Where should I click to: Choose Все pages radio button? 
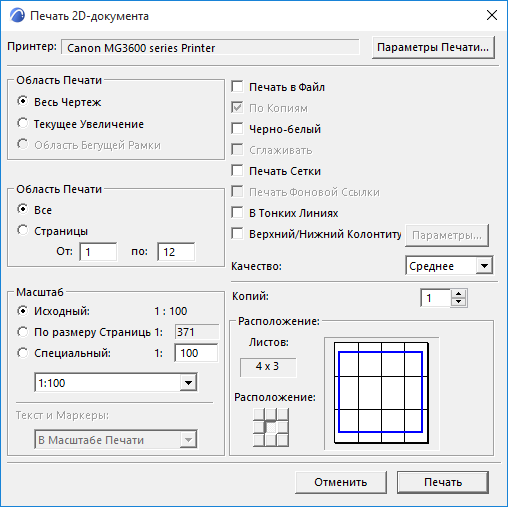coord(22,209)
